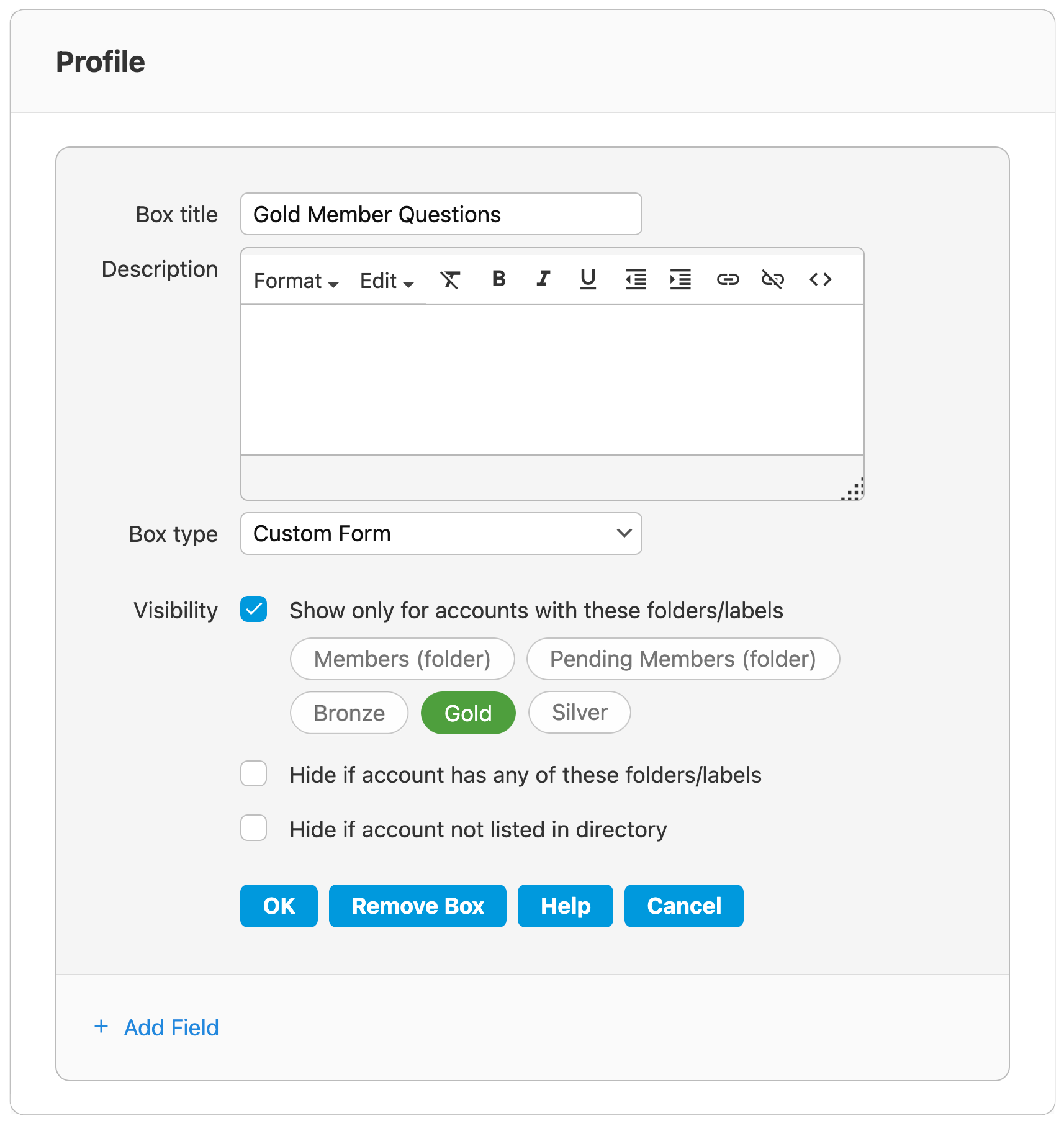
Task: Deselect the green Gold label tag
Action: (468, 713)
